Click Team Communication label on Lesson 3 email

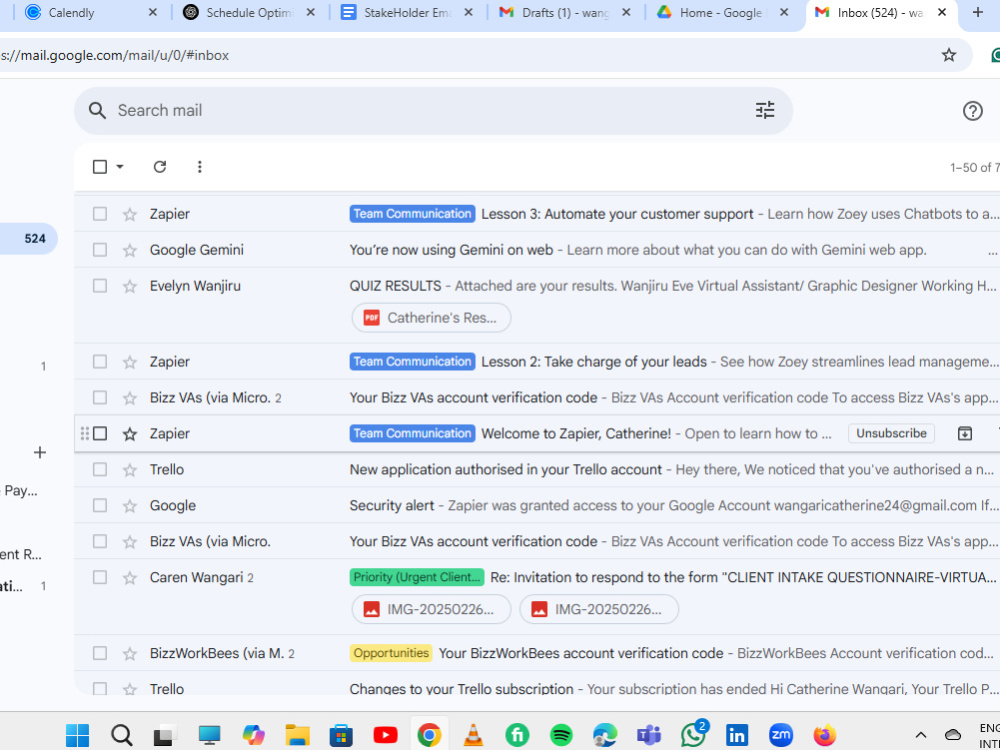(412, 214)
